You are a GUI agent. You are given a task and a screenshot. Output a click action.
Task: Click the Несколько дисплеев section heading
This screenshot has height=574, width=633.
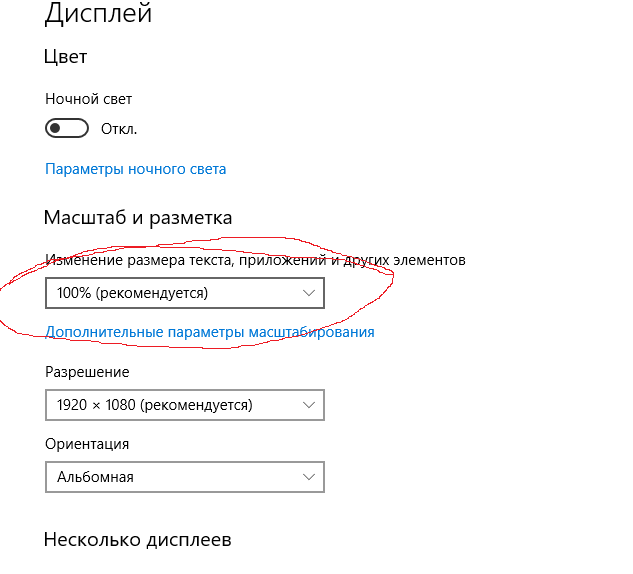[138, 540]
